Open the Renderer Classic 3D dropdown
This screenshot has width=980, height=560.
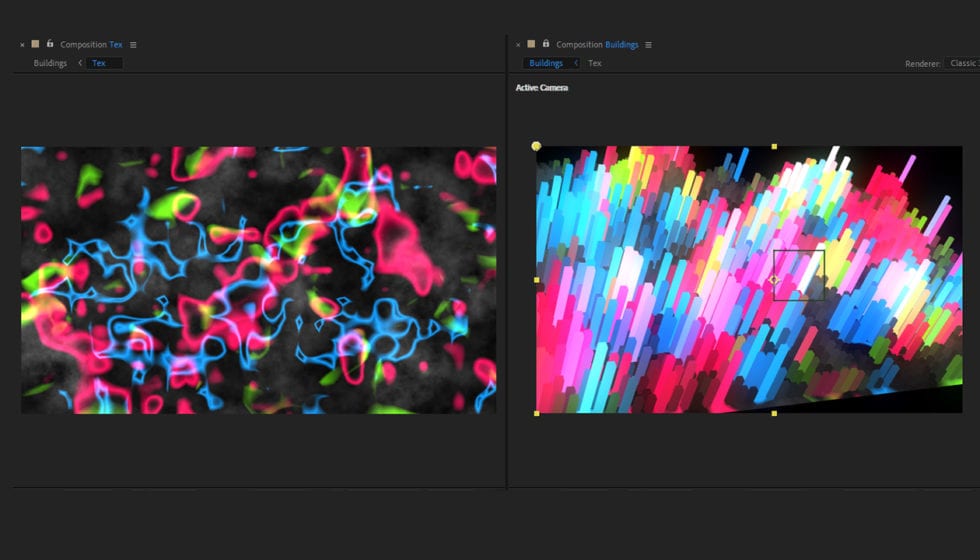point(962,63)
